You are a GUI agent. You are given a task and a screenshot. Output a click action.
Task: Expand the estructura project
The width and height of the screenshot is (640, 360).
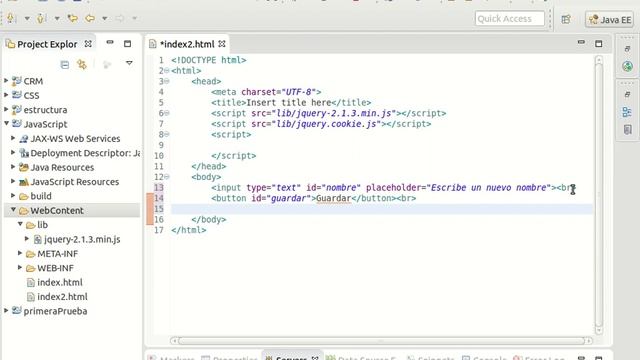(x=6, y=109)
